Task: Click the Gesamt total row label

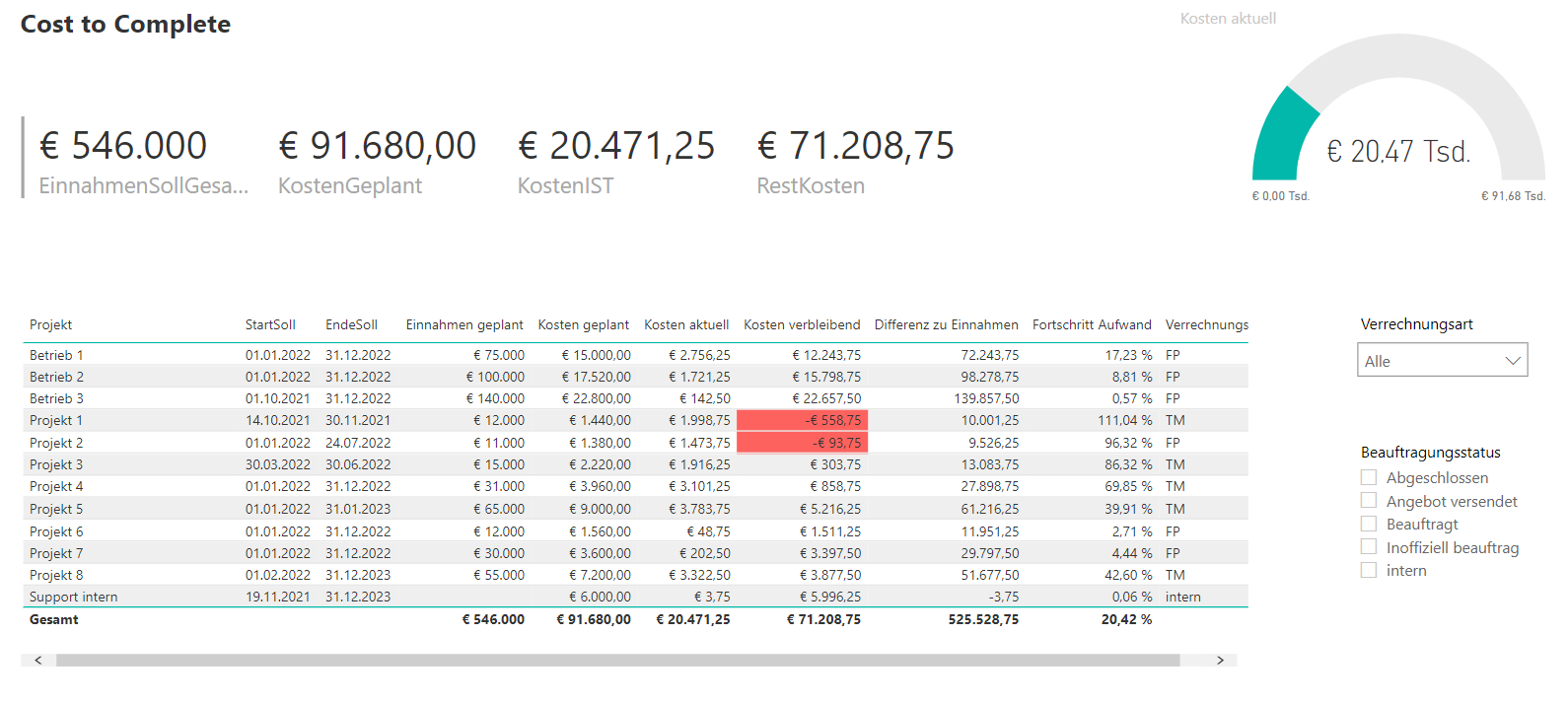Action: 53,619
